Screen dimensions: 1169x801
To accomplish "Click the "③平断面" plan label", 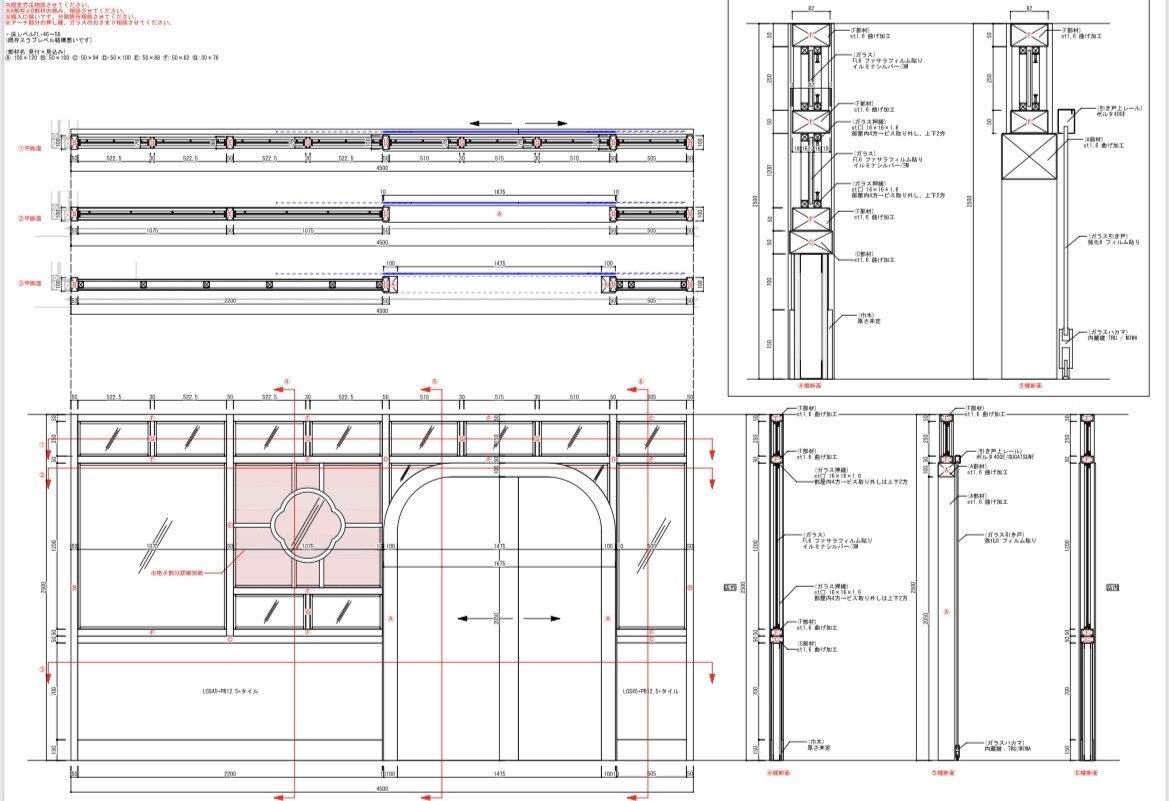I will [30, 283].
